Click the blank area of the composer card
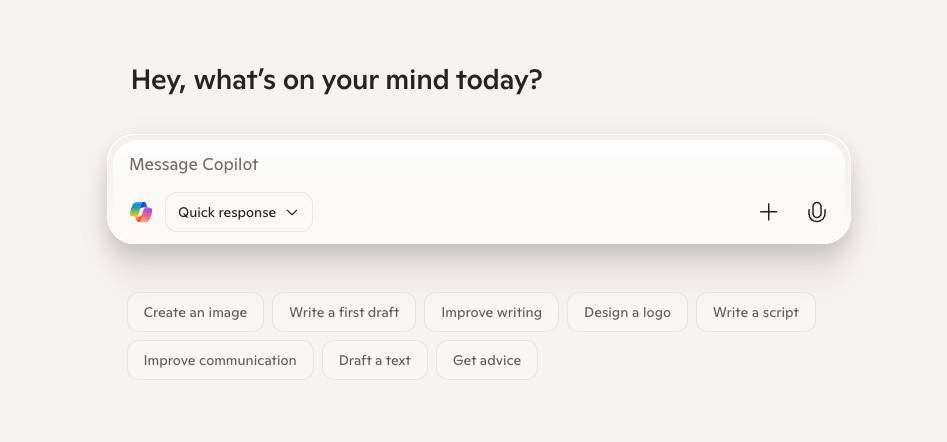 pyautogui.click(x=531, y=212)
